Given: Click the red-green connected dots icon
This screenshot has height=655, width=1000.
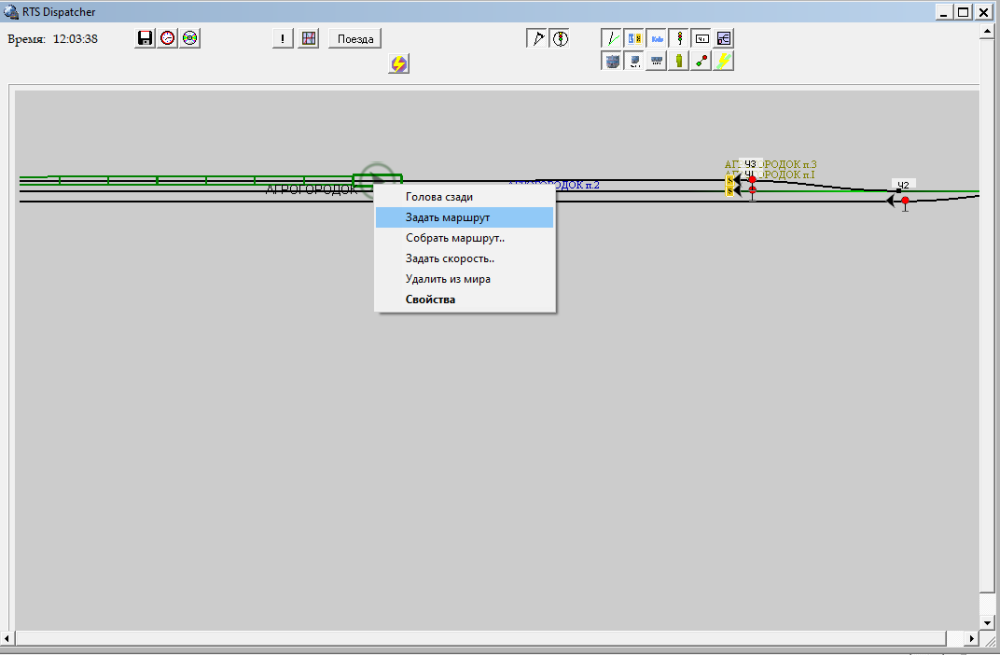Looking at the screenshot, I should tap(702, 61).
